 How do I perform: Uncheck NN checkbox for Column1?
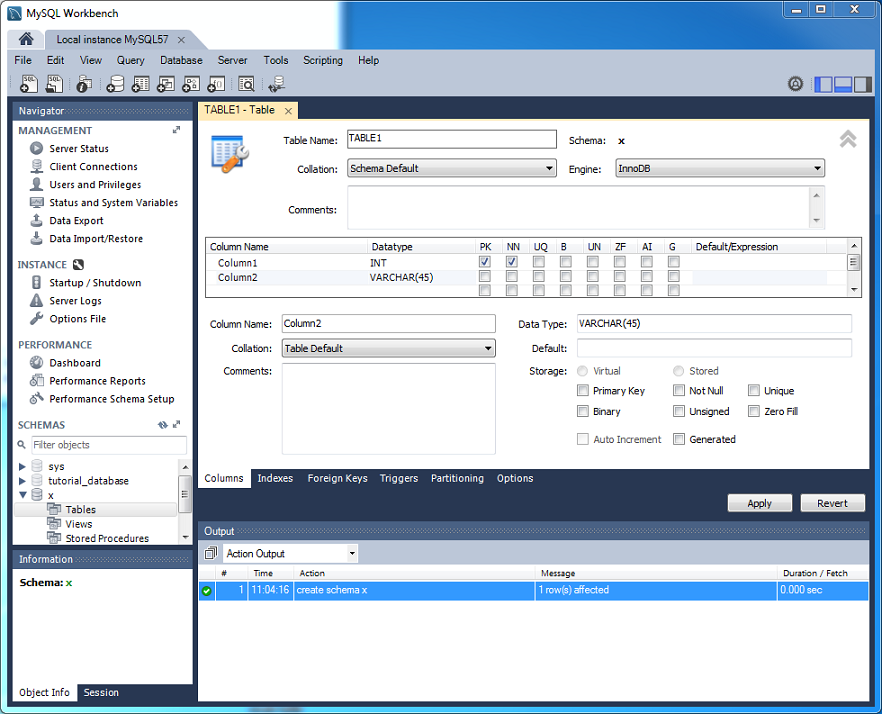(511, 262)
